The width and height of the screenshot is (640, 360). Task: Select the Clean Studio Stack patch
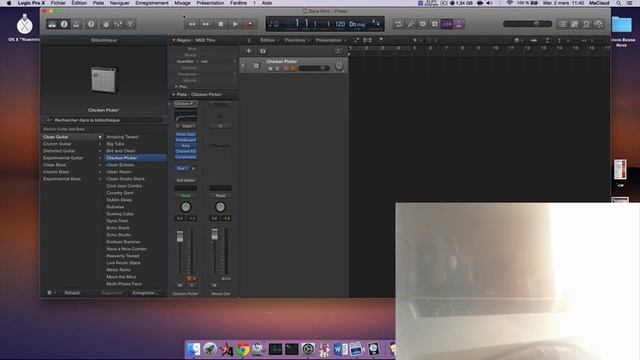[135, 179]
